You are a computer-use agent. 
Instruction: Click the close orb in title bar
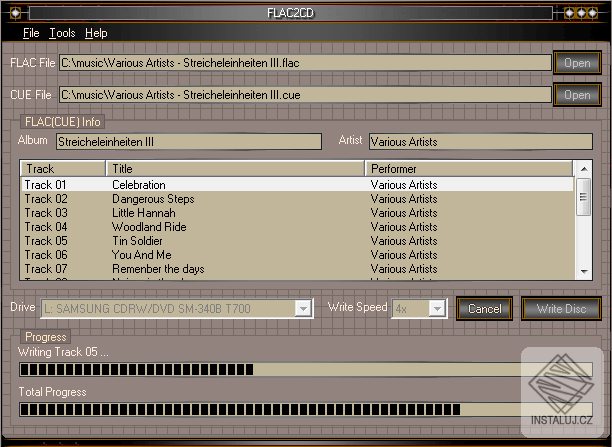pos(592,13)
